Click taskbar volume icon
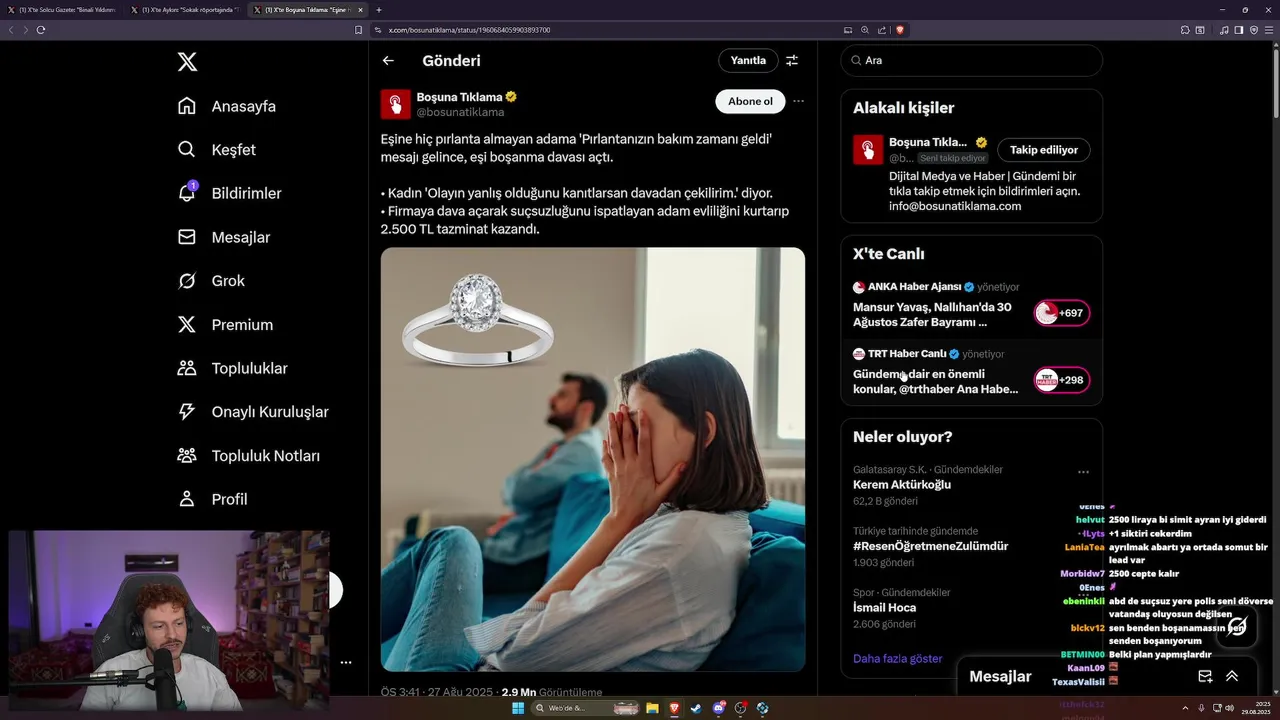The image size is (1280, 720). tap(1229, 708)
